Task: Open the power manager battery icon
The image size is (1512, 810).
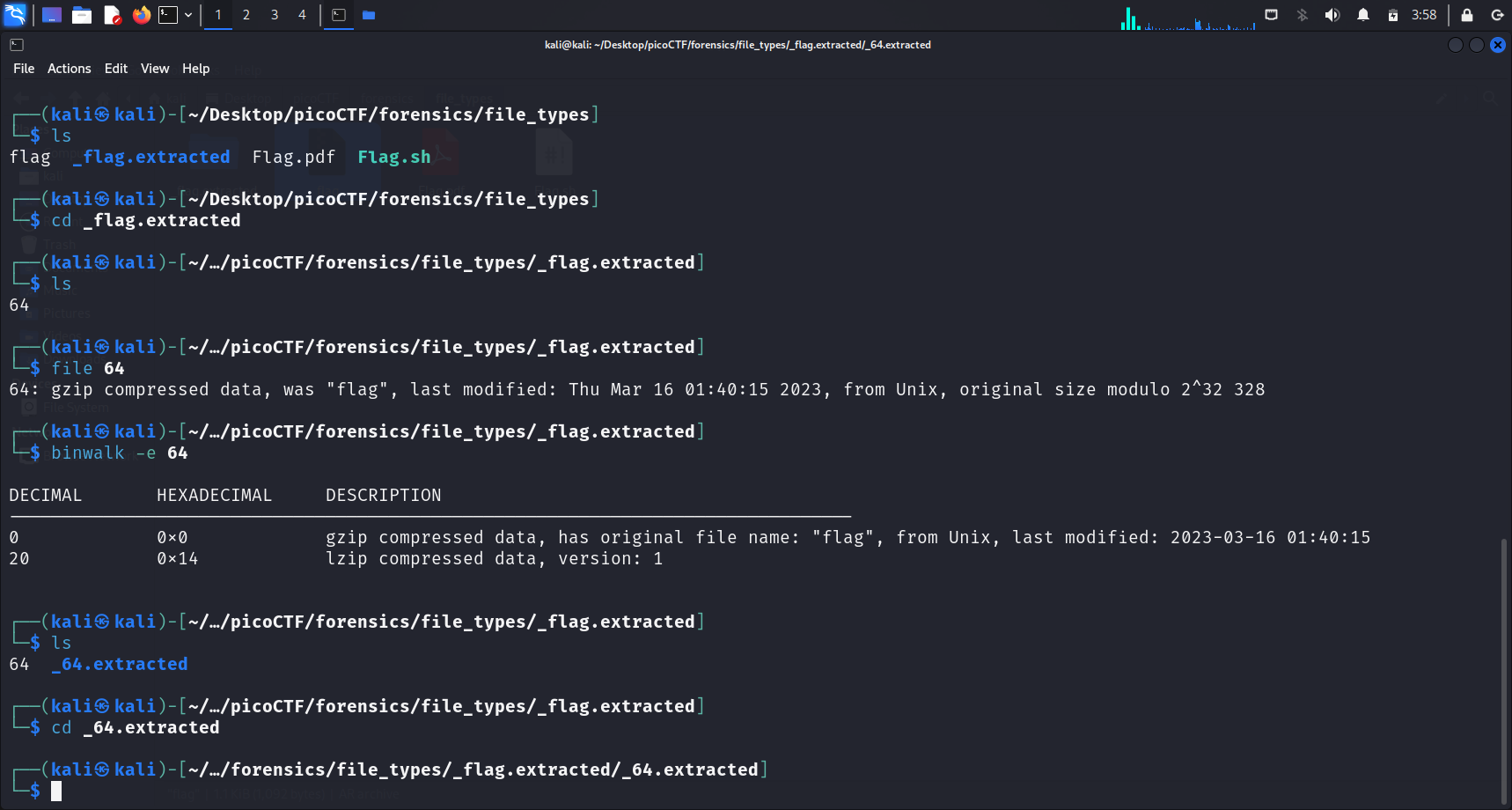Action: click(x=1392, y=15)
